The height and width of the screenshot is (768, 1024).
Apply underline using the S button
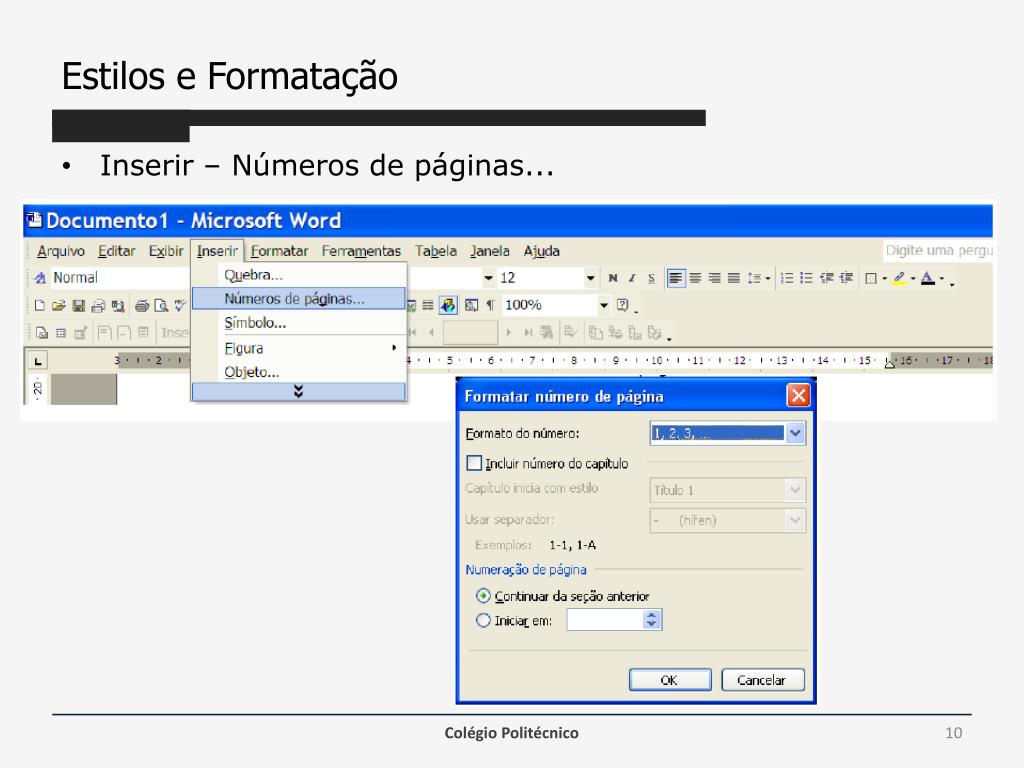pos(651,278)
